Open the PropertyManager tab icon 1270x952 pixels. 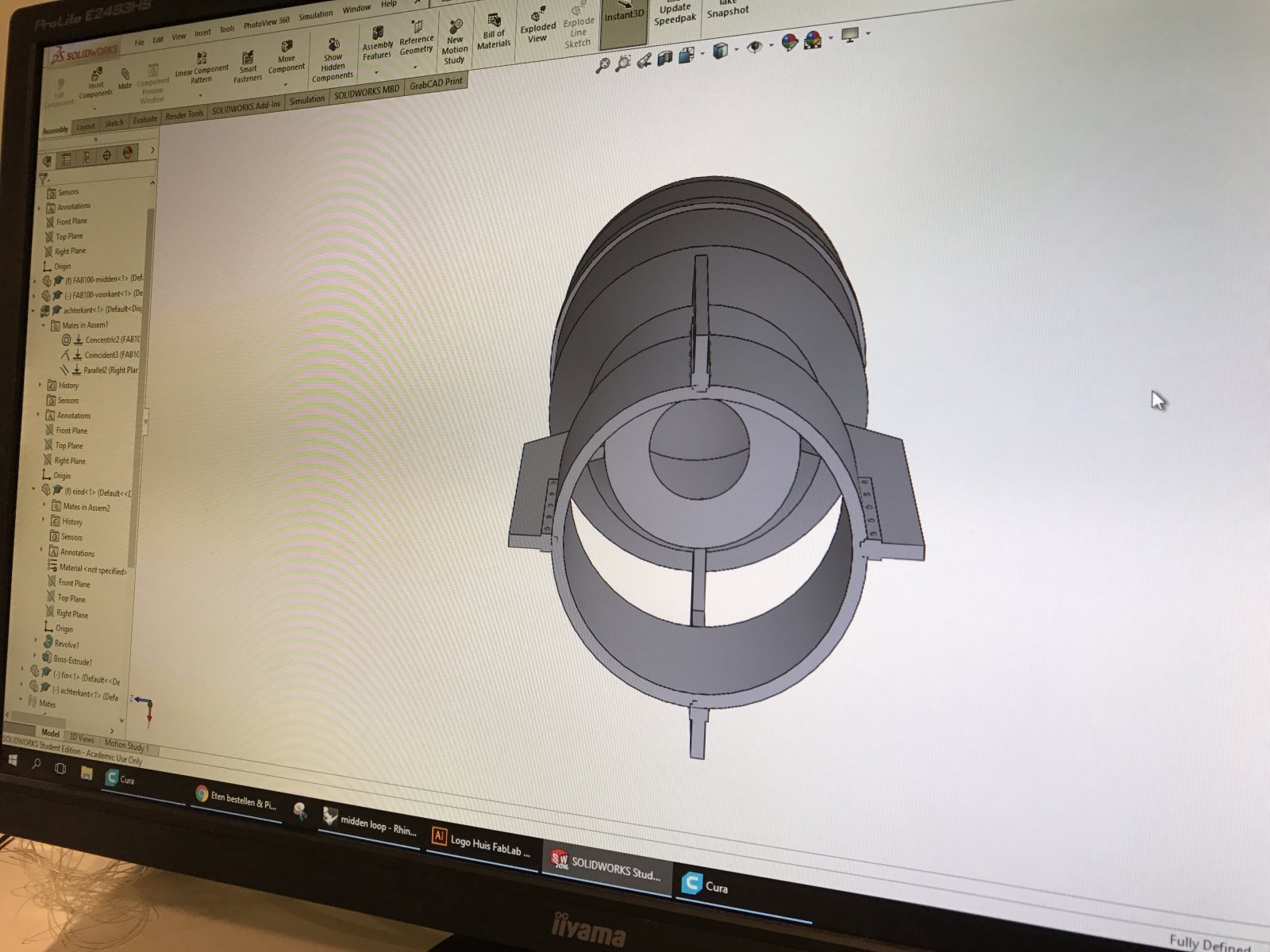(x=67, y=159)
